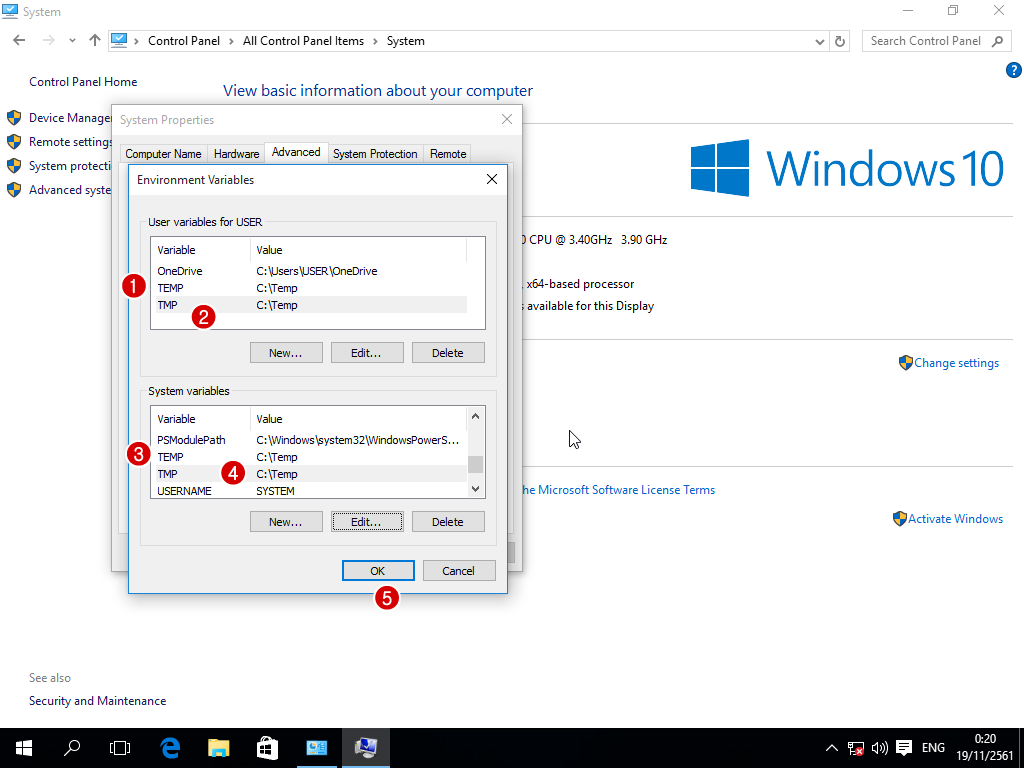Open Device Manager link
The image size is (1024, 768).
point(70,118)
